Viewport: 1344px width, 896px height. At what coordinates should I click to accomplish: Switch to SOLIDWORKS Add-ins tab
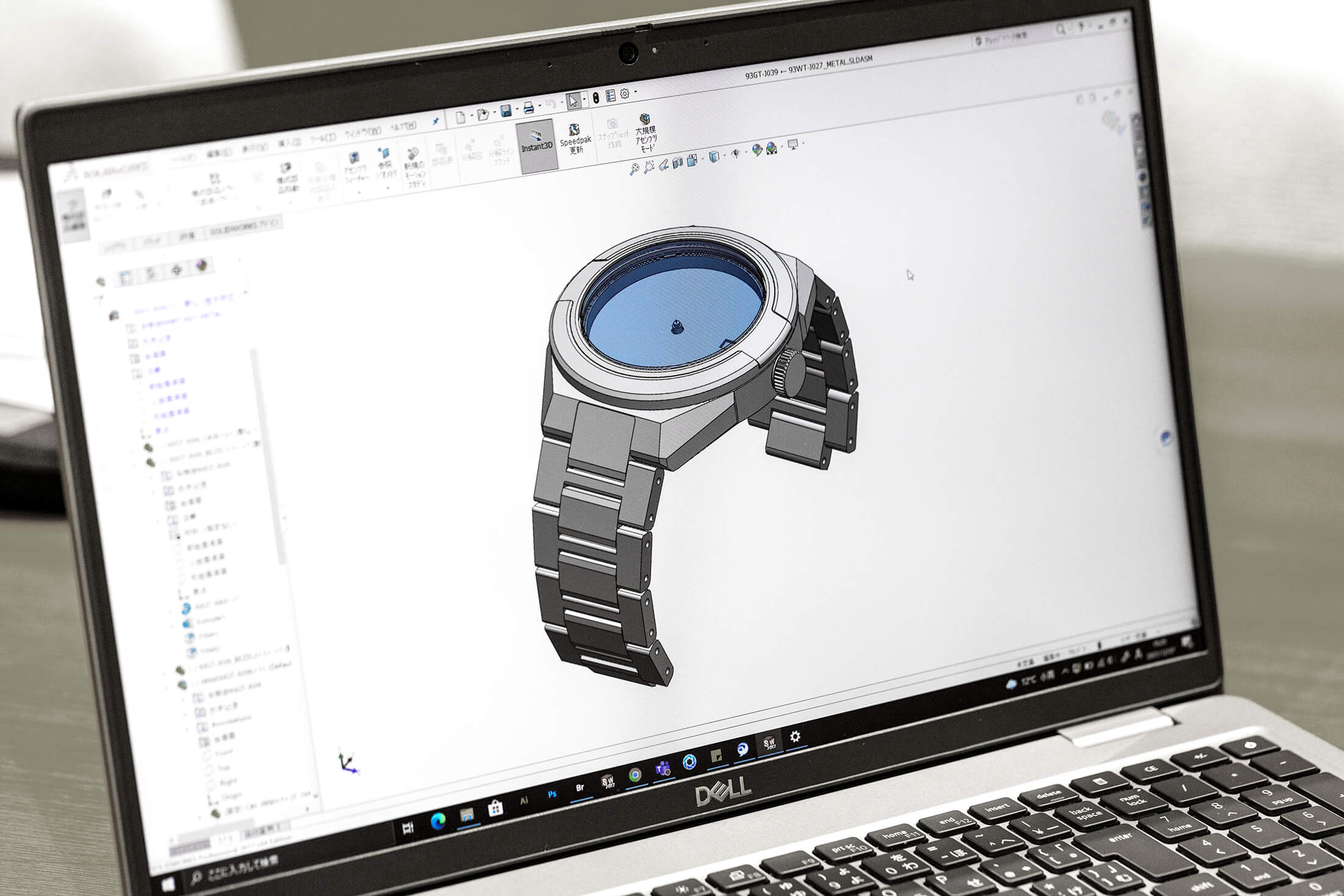tap(243, 228)
